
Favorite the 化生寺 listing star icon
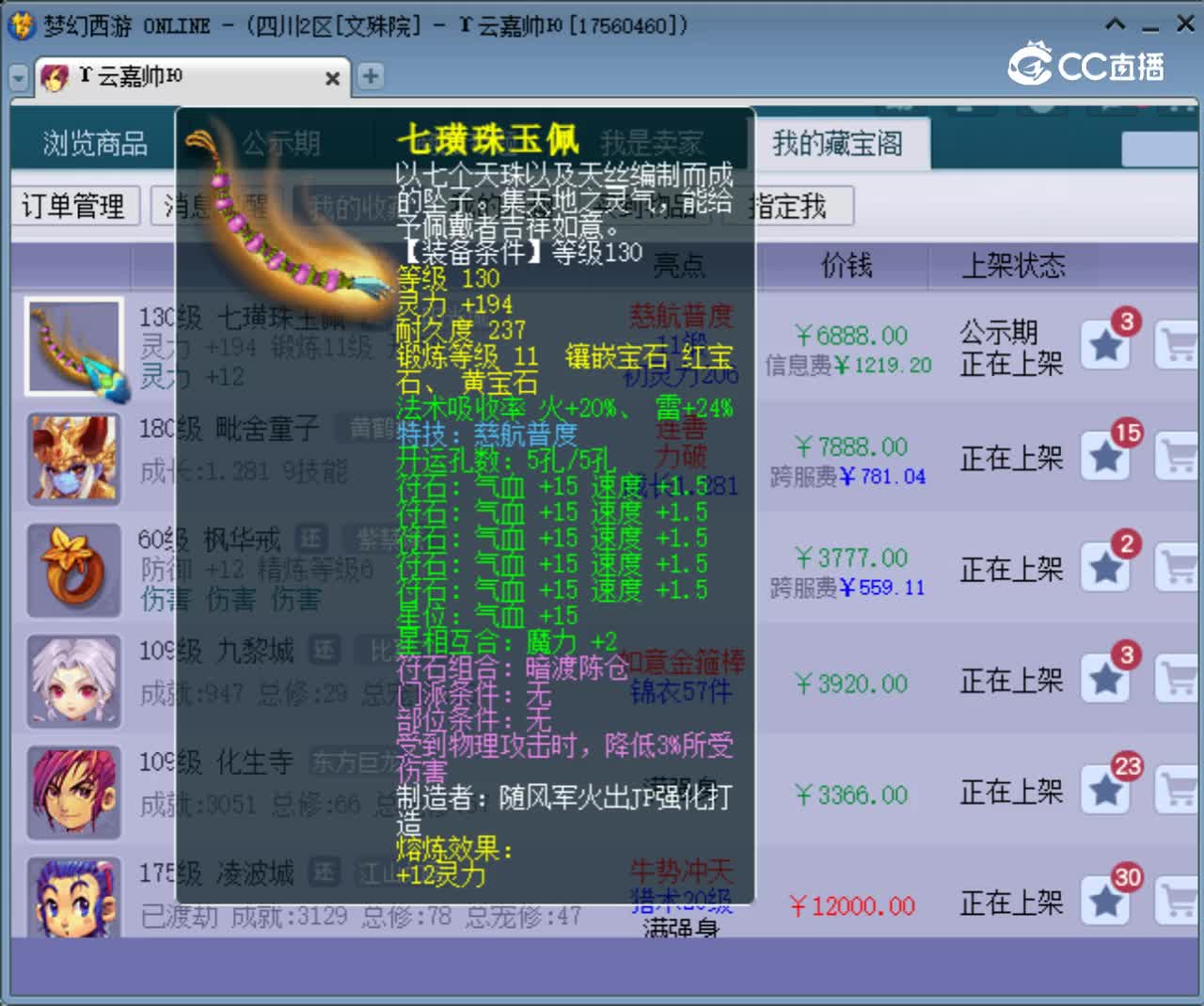(x=1106, y=792)
